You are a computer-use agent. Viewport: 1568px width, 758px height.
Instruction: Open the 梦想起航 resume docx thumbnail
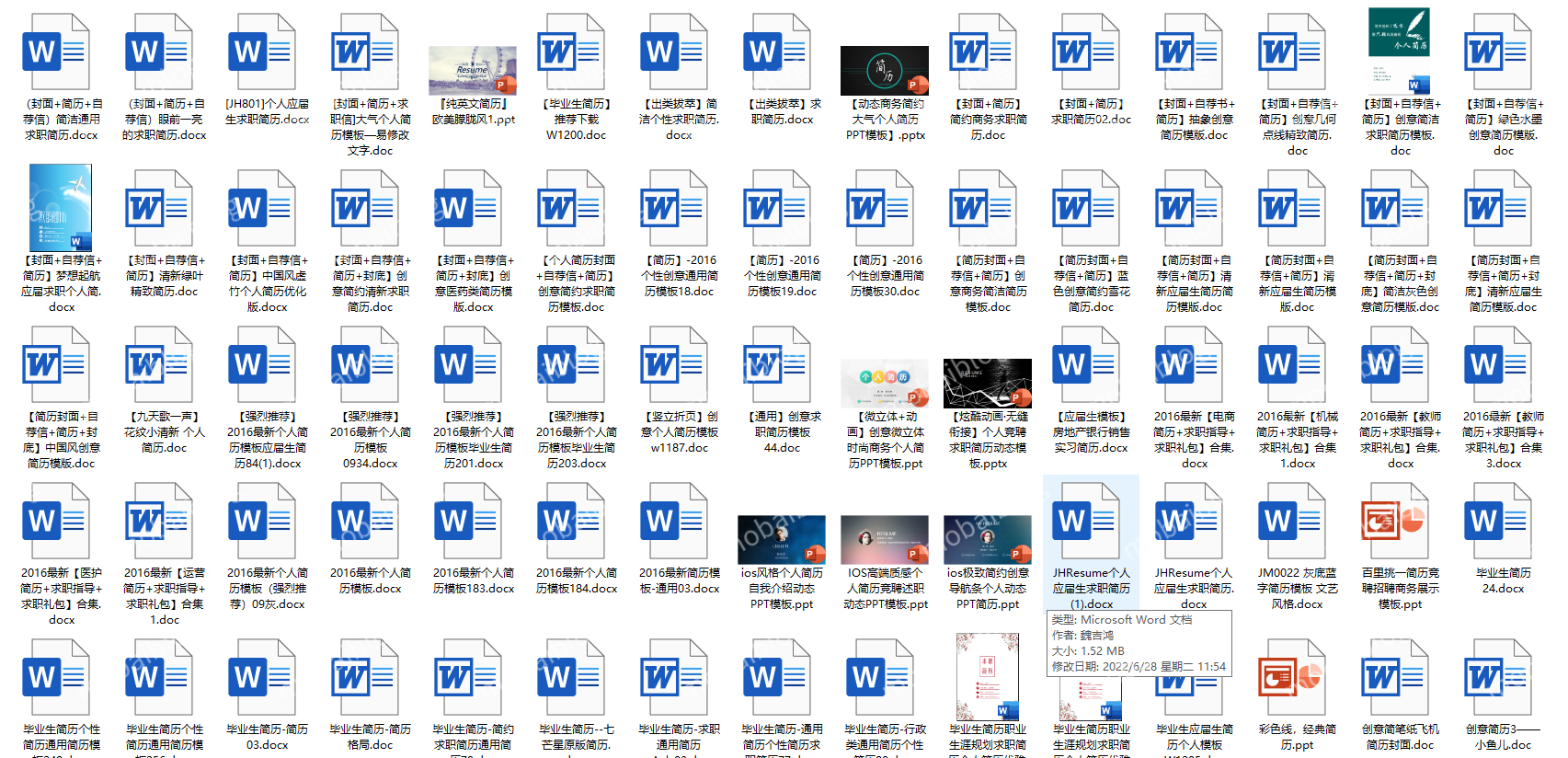coord(61,208)
